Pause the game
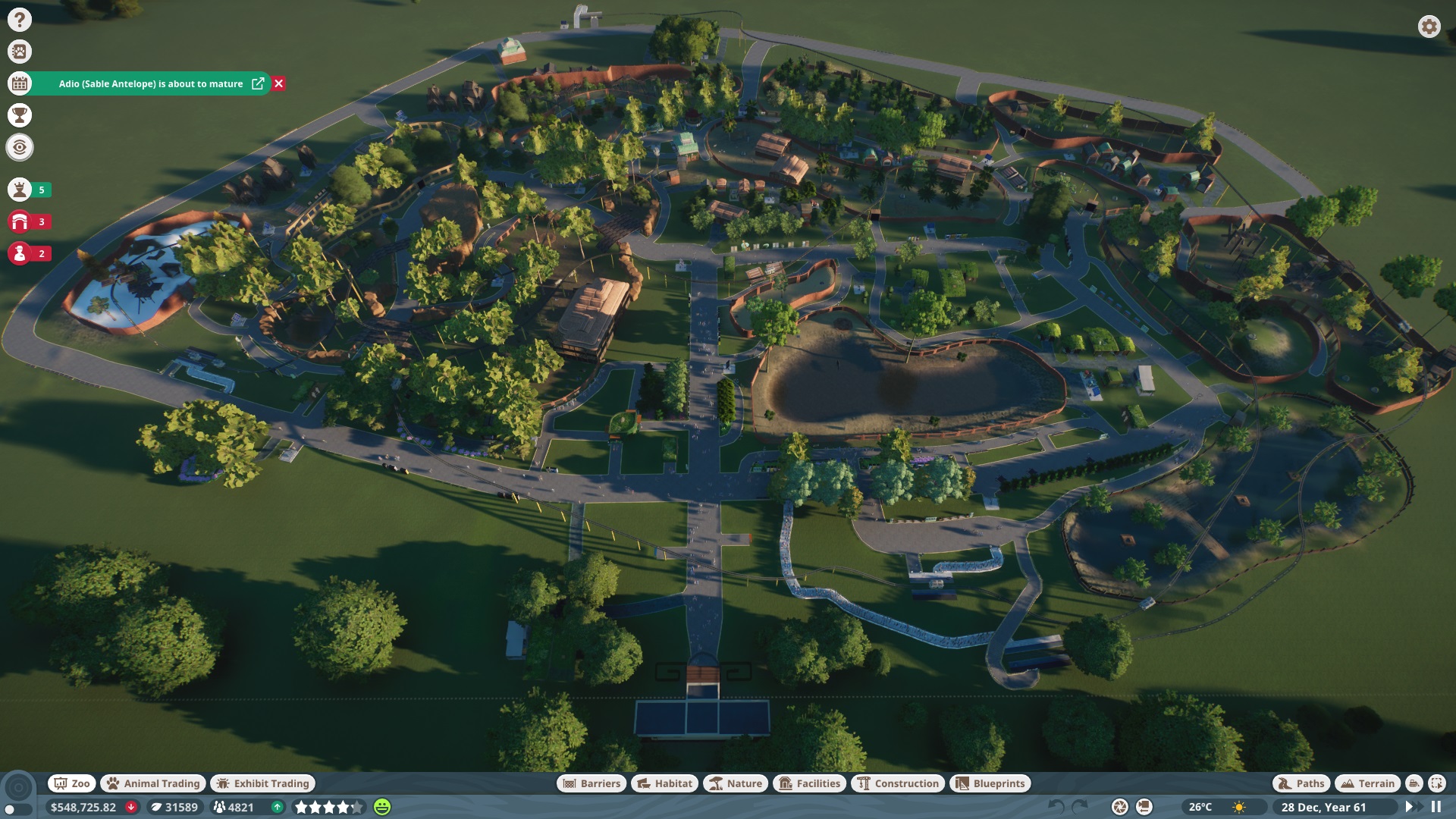 [x=1436, y=807]
